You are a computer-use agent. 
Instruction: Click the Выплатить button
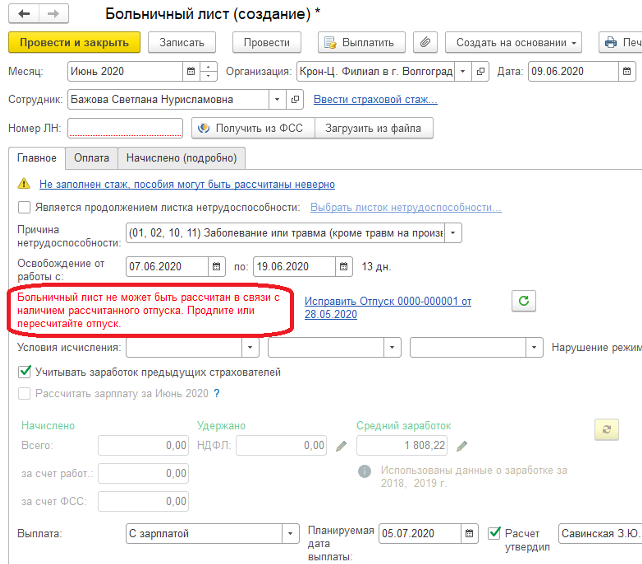(362, 42)
